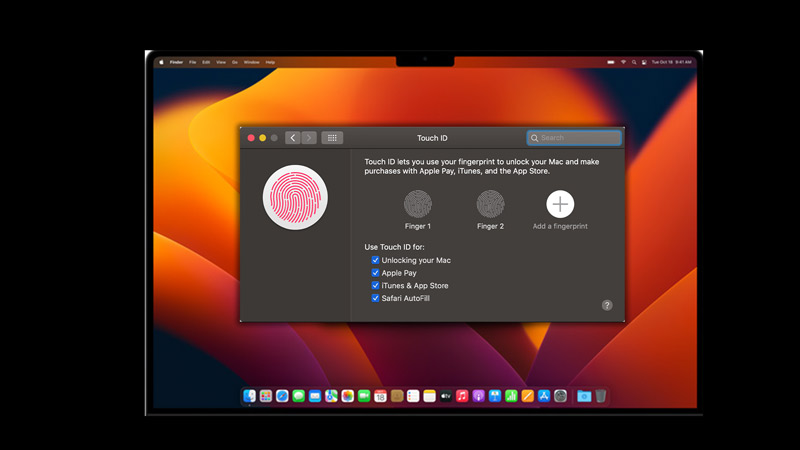Toggle iTunes & App Store checkbox

[376, 286]
